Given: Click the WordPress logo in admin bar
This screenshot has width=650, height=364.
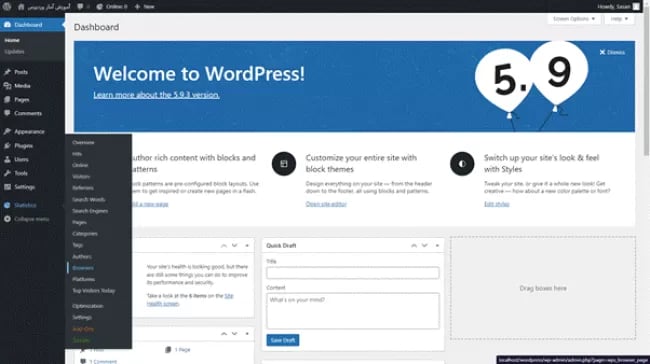Looking at the screenshot, I should [x=7, y=6].
